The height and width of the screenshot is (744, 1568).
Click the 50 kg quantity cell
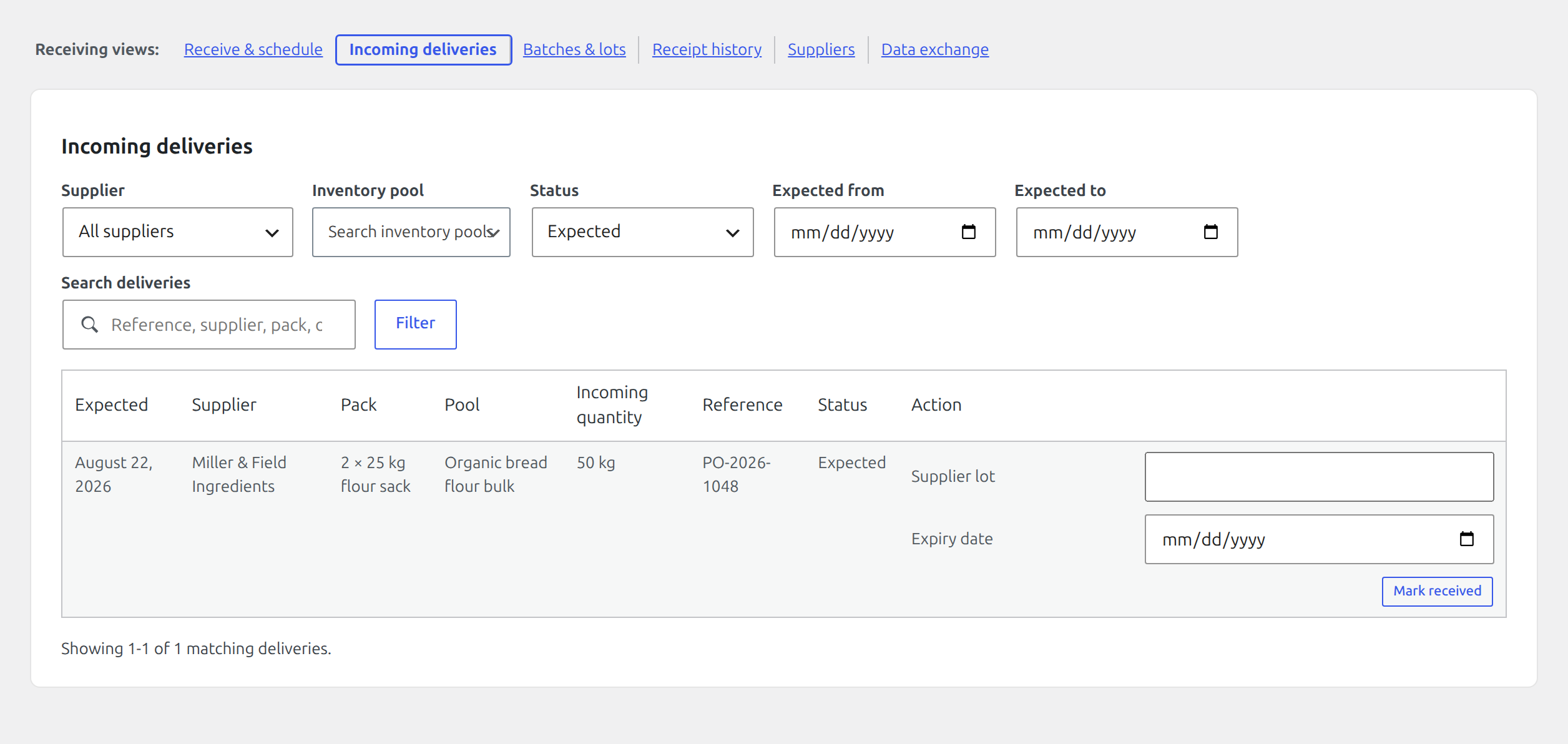595,463
